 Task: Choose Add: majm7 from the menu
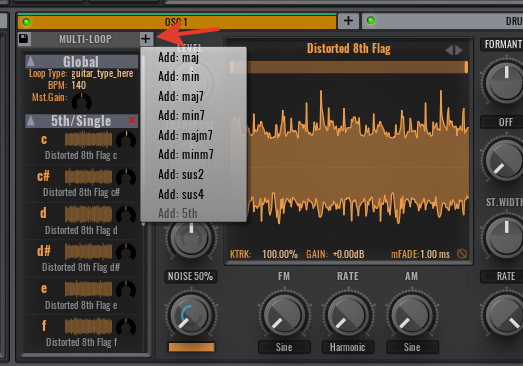point(185,135)
